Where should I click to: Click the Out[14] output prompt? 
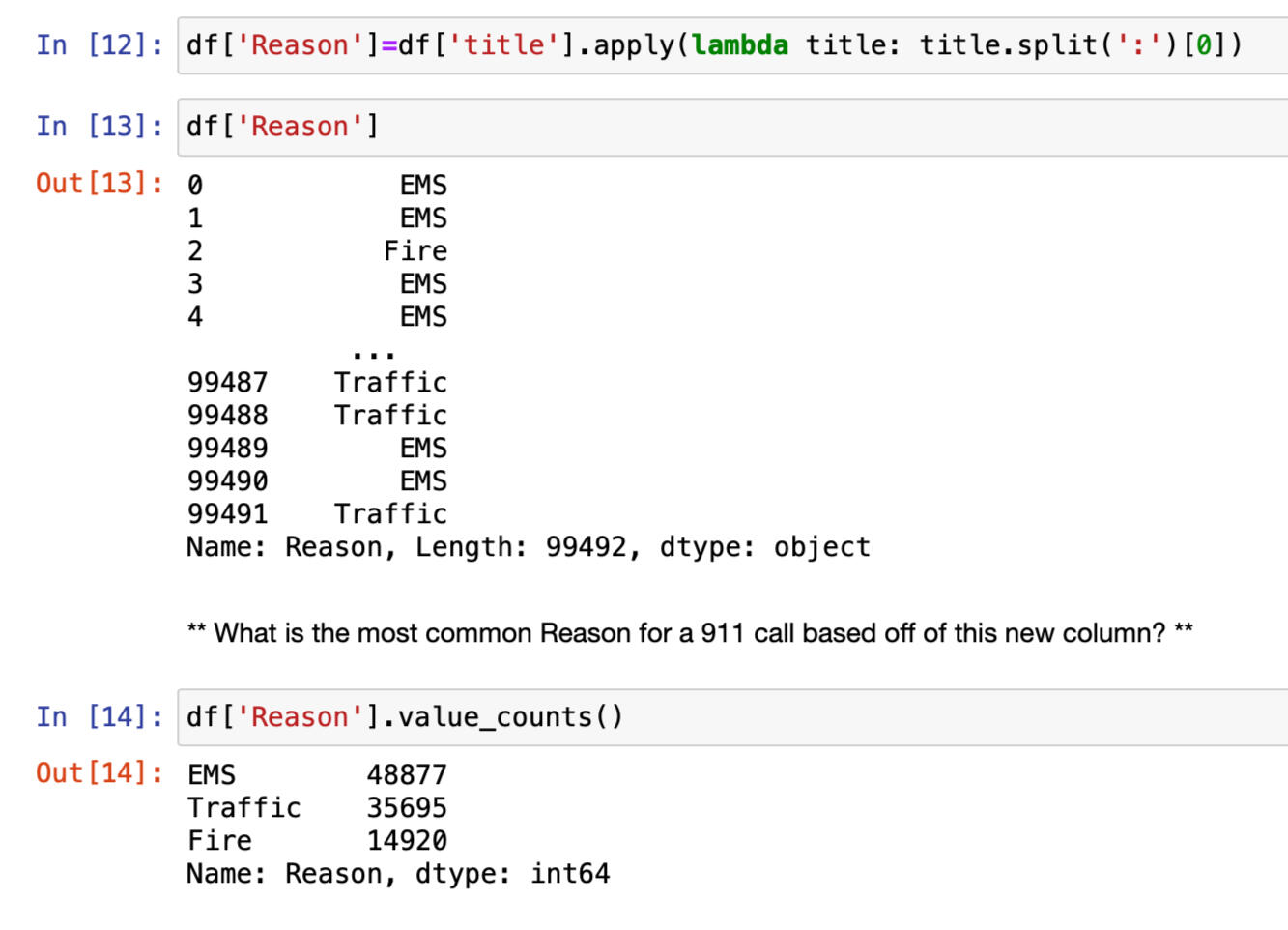100,773
